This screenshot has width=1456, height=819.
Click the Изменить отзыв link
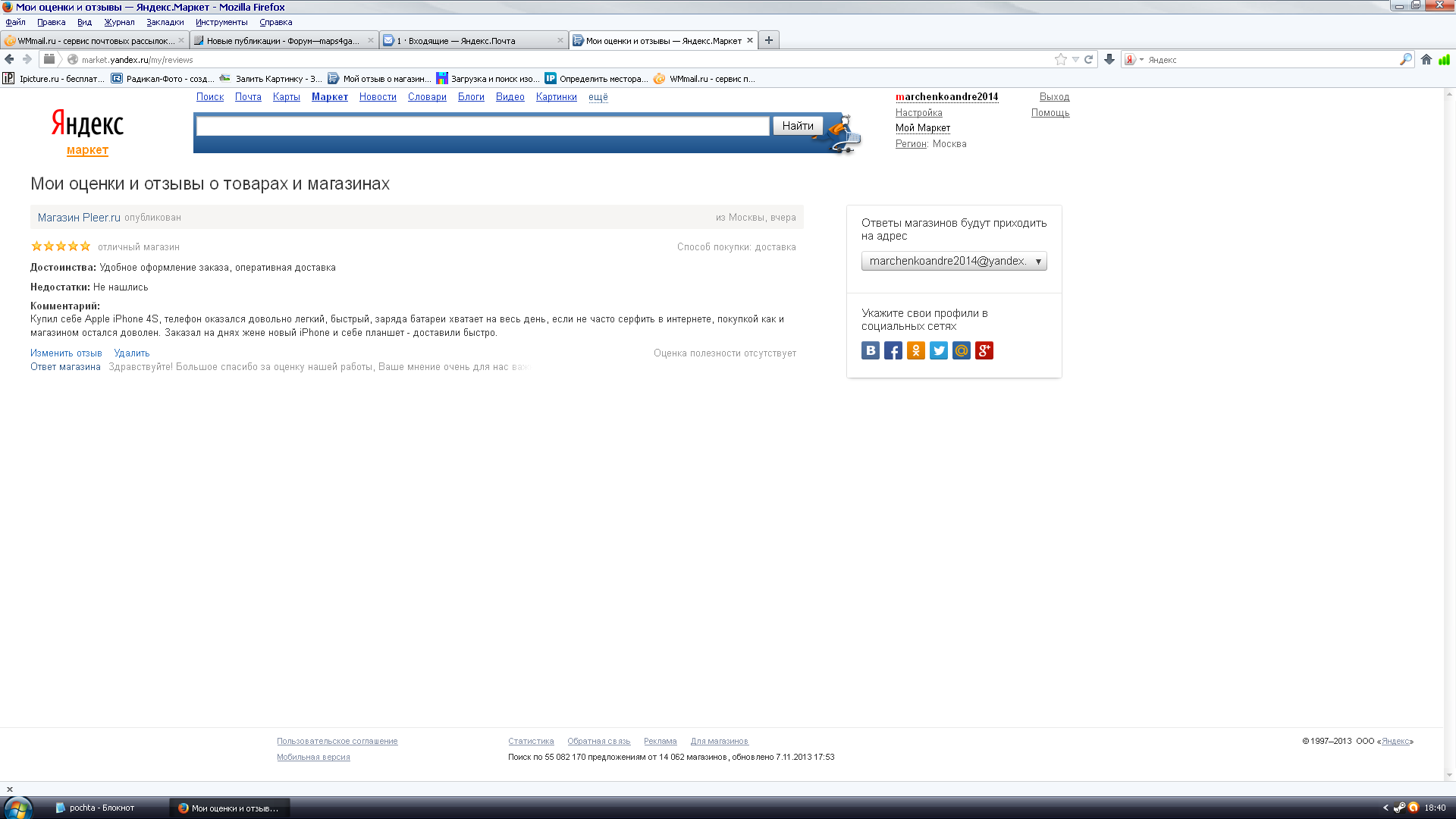pos(66,353)
